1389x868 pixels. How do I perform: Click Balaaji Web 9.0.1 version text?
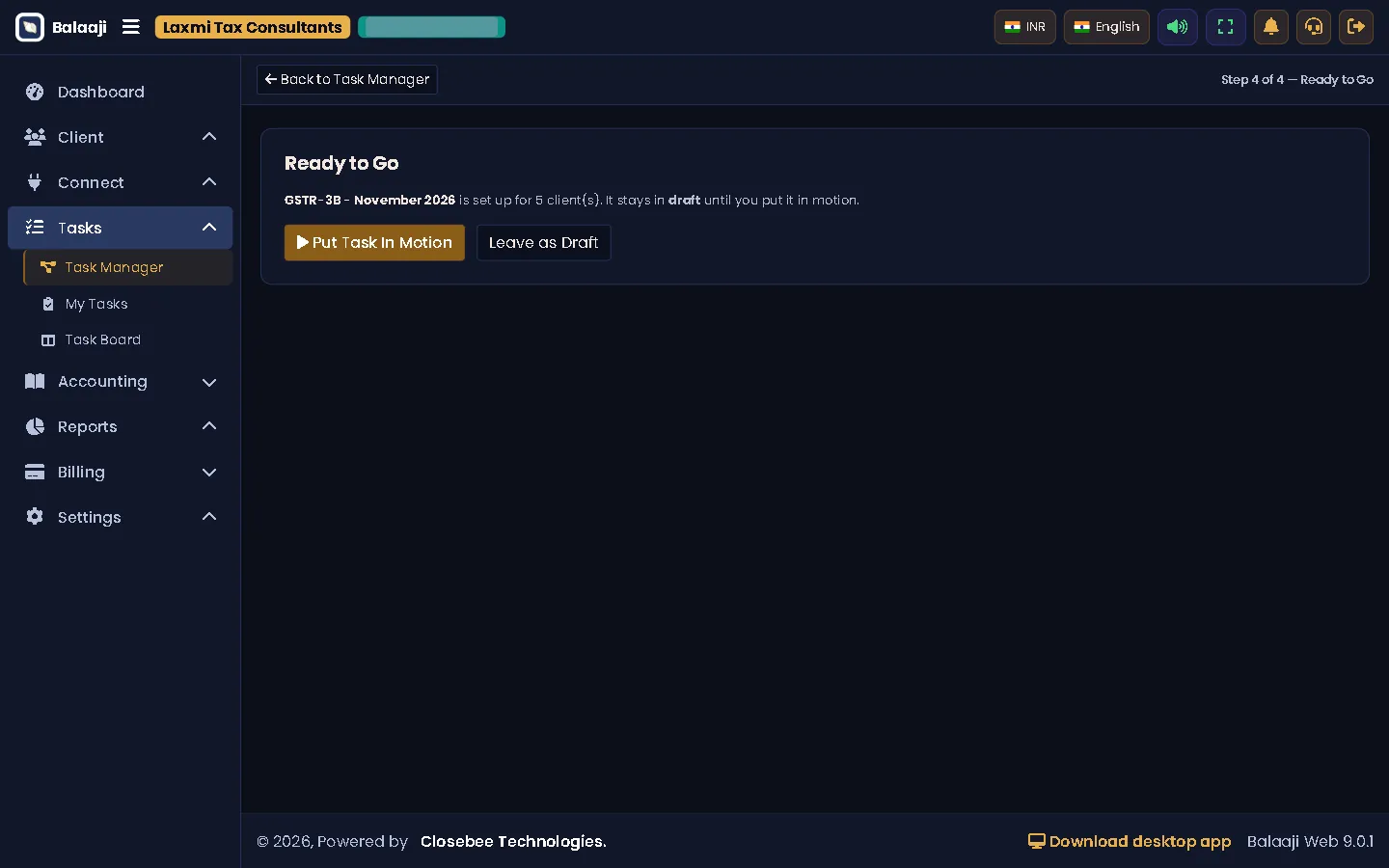click(1310, 841)
